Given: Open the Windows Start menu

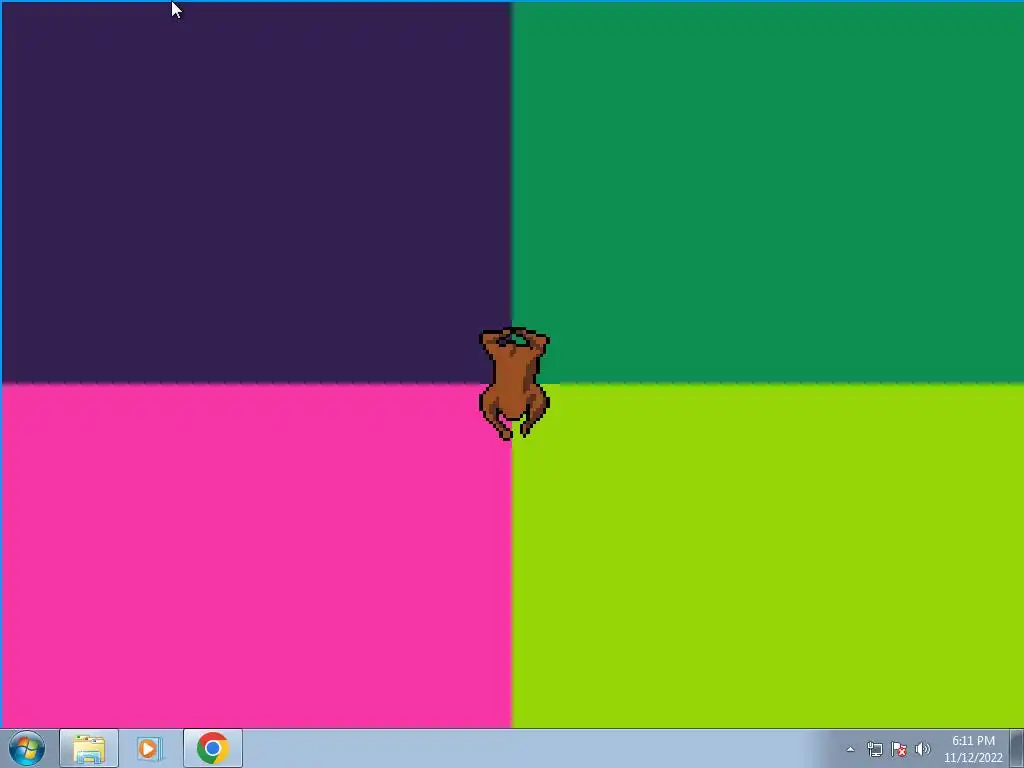Looking at the screenshot, I should (x=27, y=748).
